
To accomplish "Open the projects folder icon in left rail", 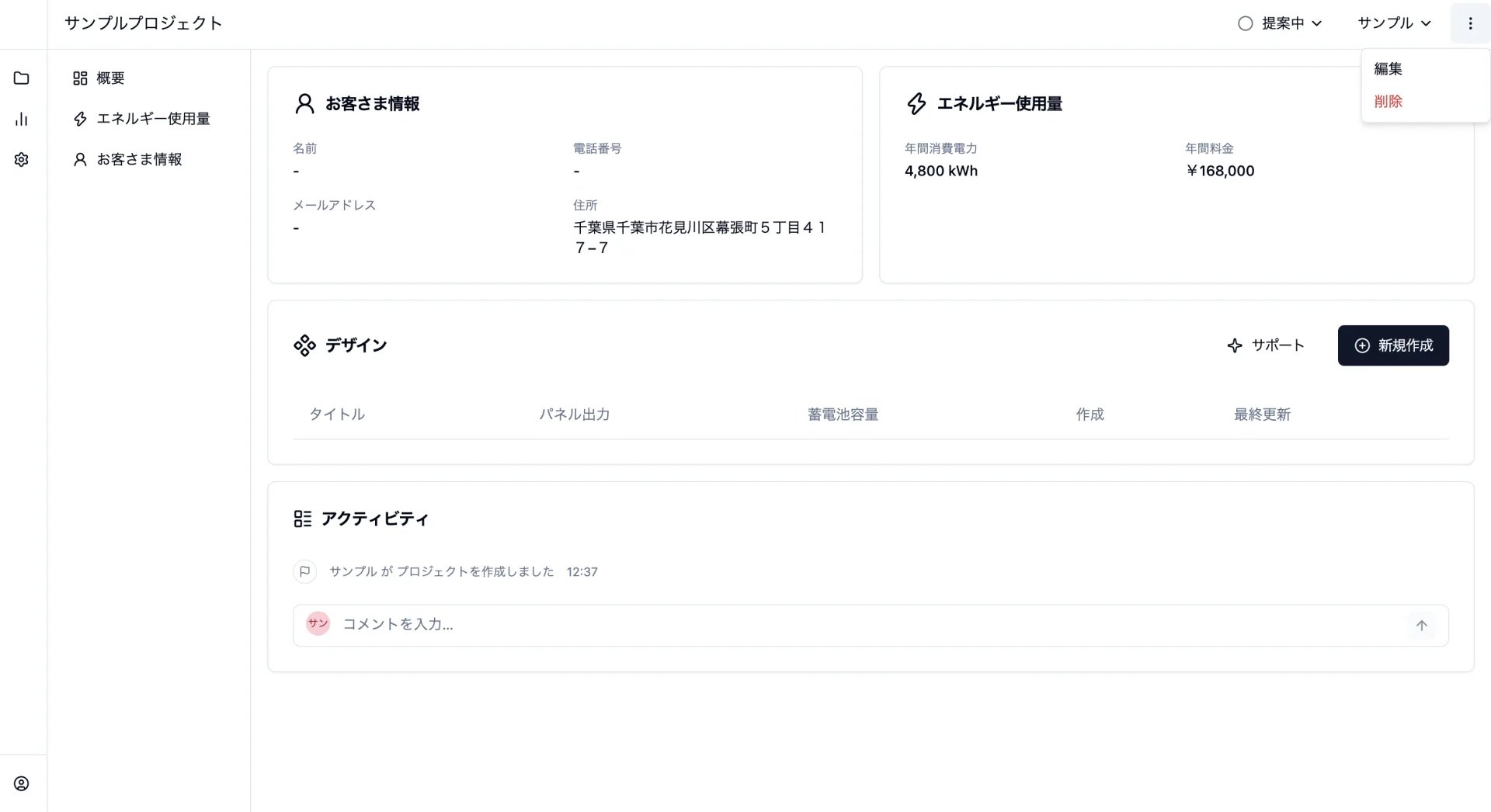I will click(22, 78).
